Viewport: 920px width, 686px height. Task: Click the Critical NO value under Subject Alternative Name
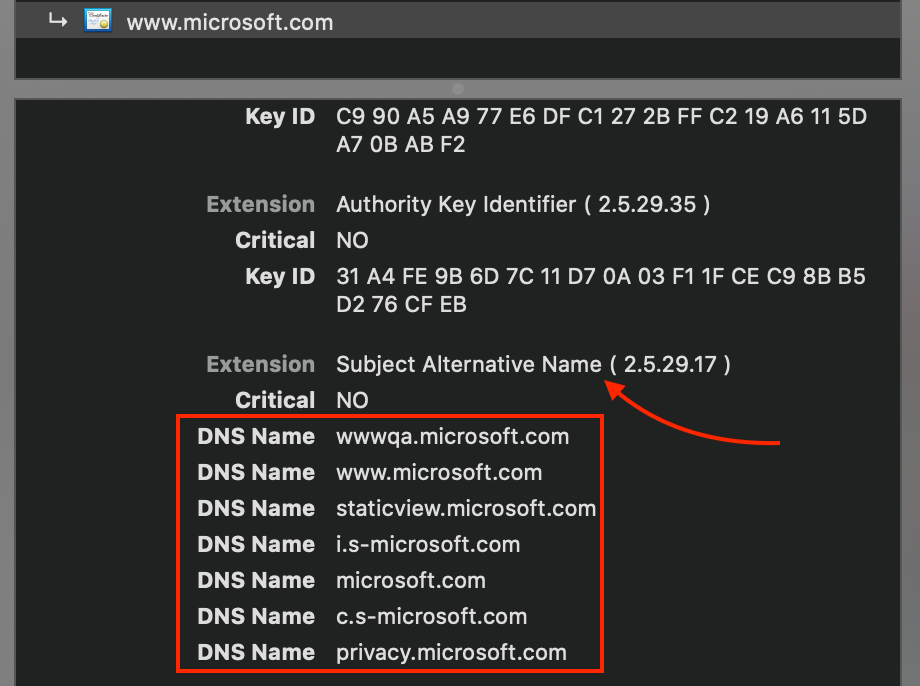tap(351, 400)
